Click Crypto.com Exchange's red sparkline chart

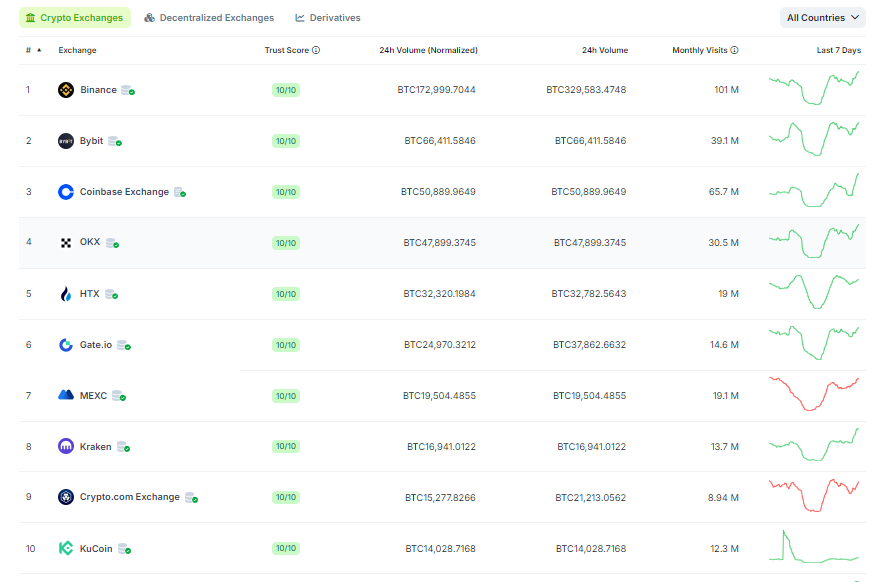tap(814, 495)
